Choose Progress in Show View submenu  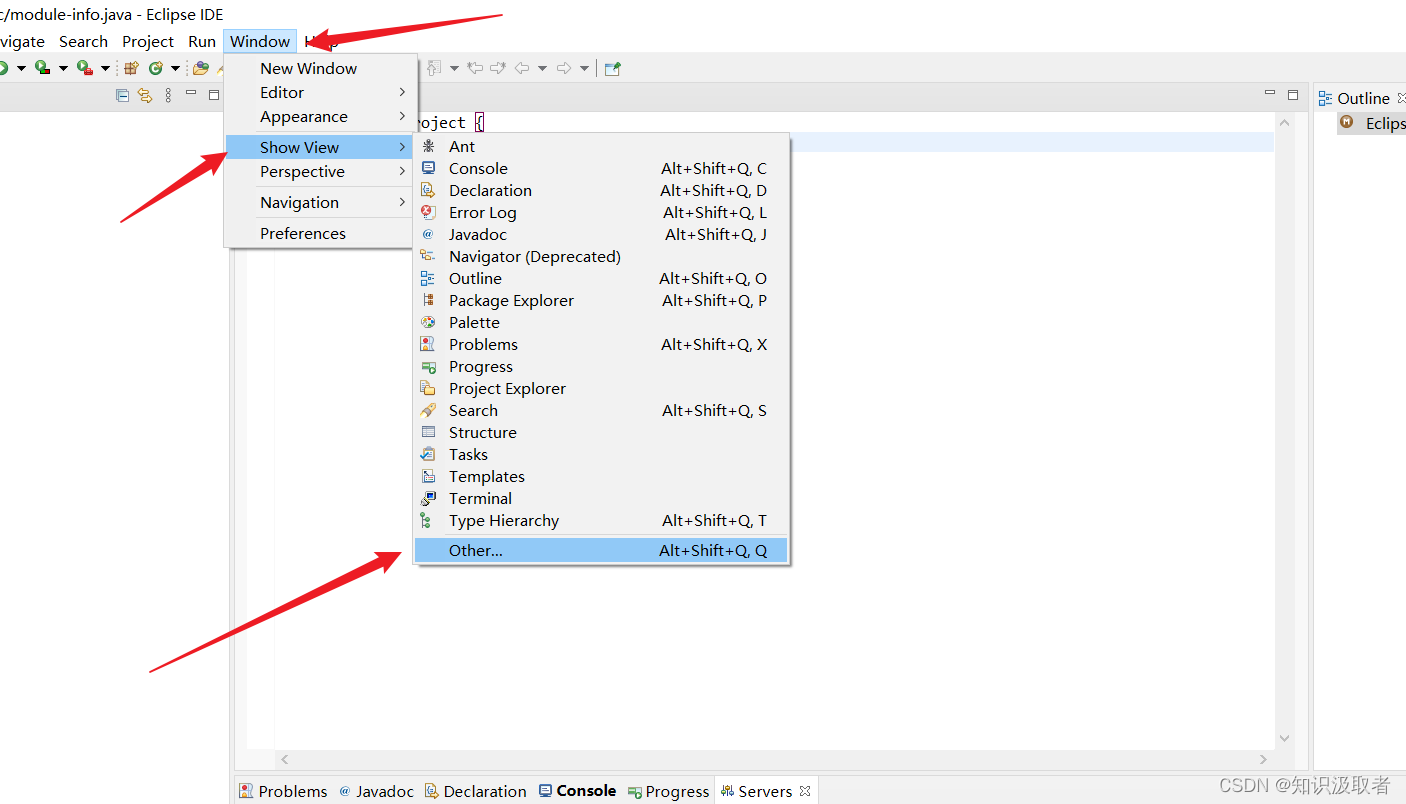pyautogui.click(x=601, y=366)
